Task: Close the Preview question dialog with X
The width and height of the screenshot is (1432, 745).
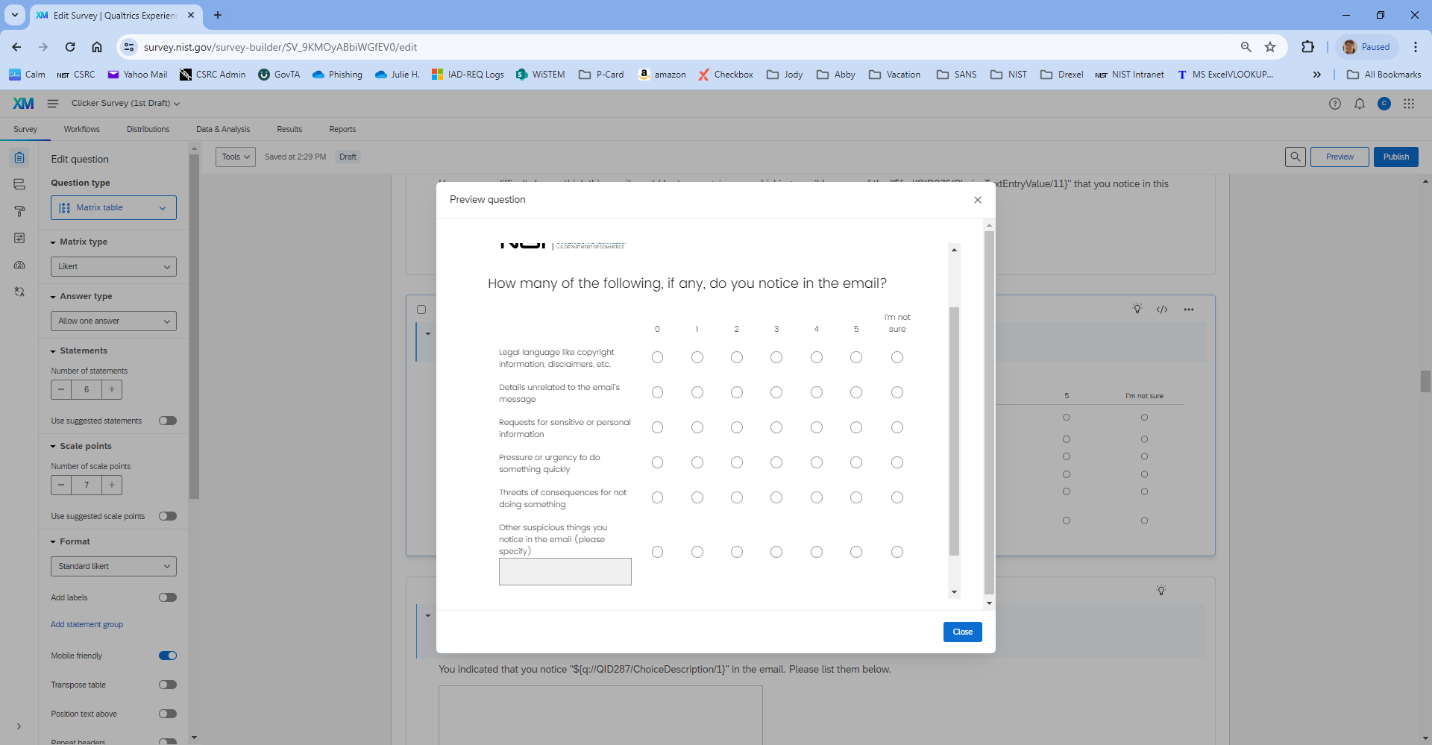Action: click(977, 200)
